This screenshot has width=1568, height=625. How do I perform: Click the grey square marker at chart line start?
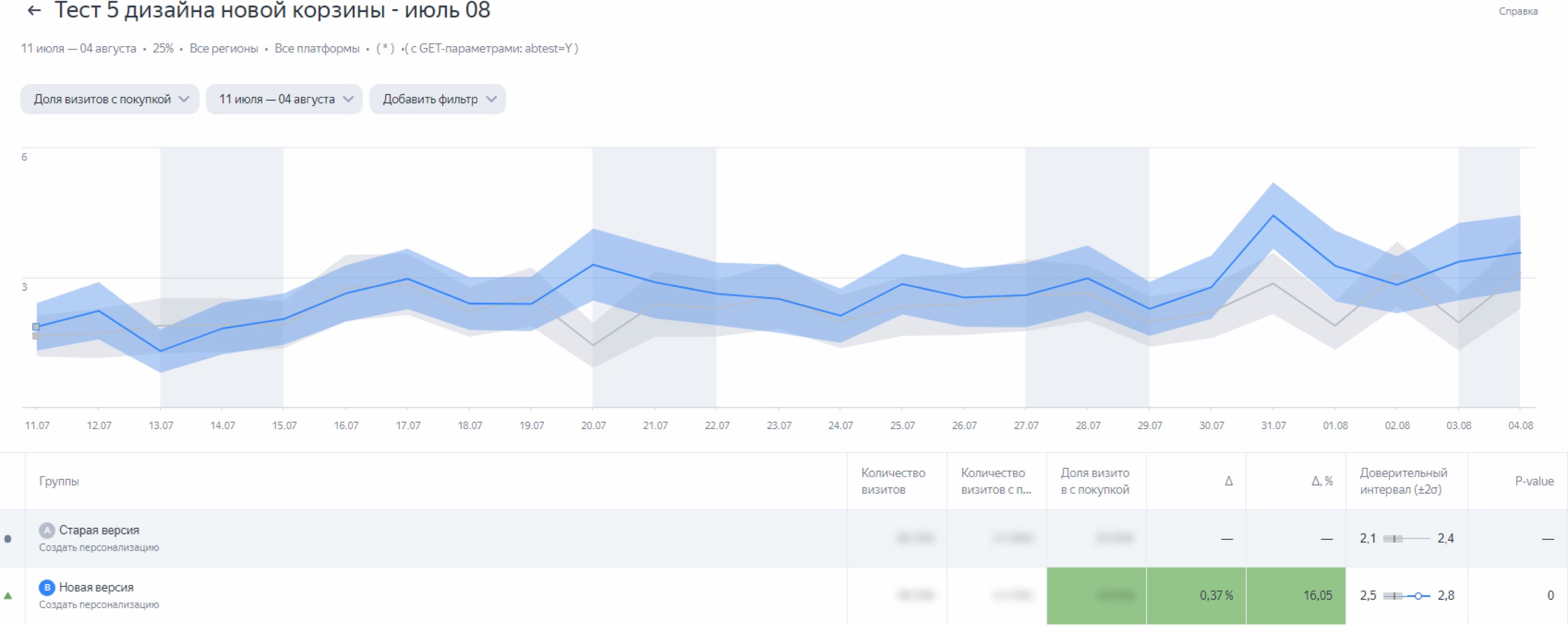click(x=36, y=336)
